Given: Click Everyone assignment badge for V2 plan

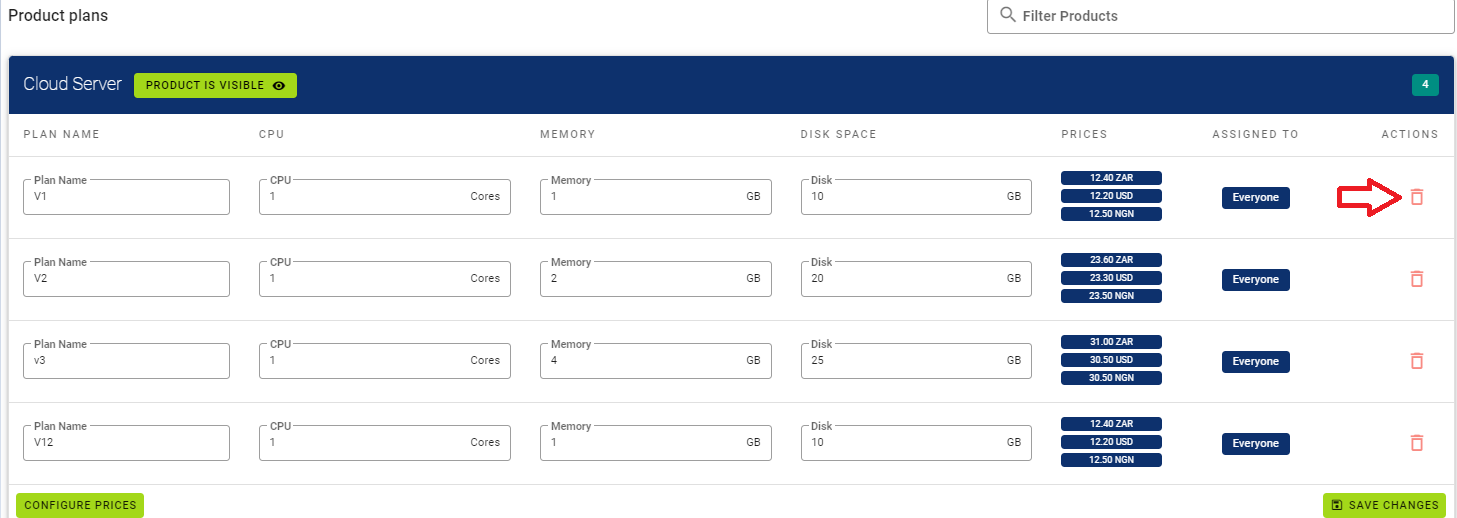Looking at the screenshot, I should (x=1255, y=279).
